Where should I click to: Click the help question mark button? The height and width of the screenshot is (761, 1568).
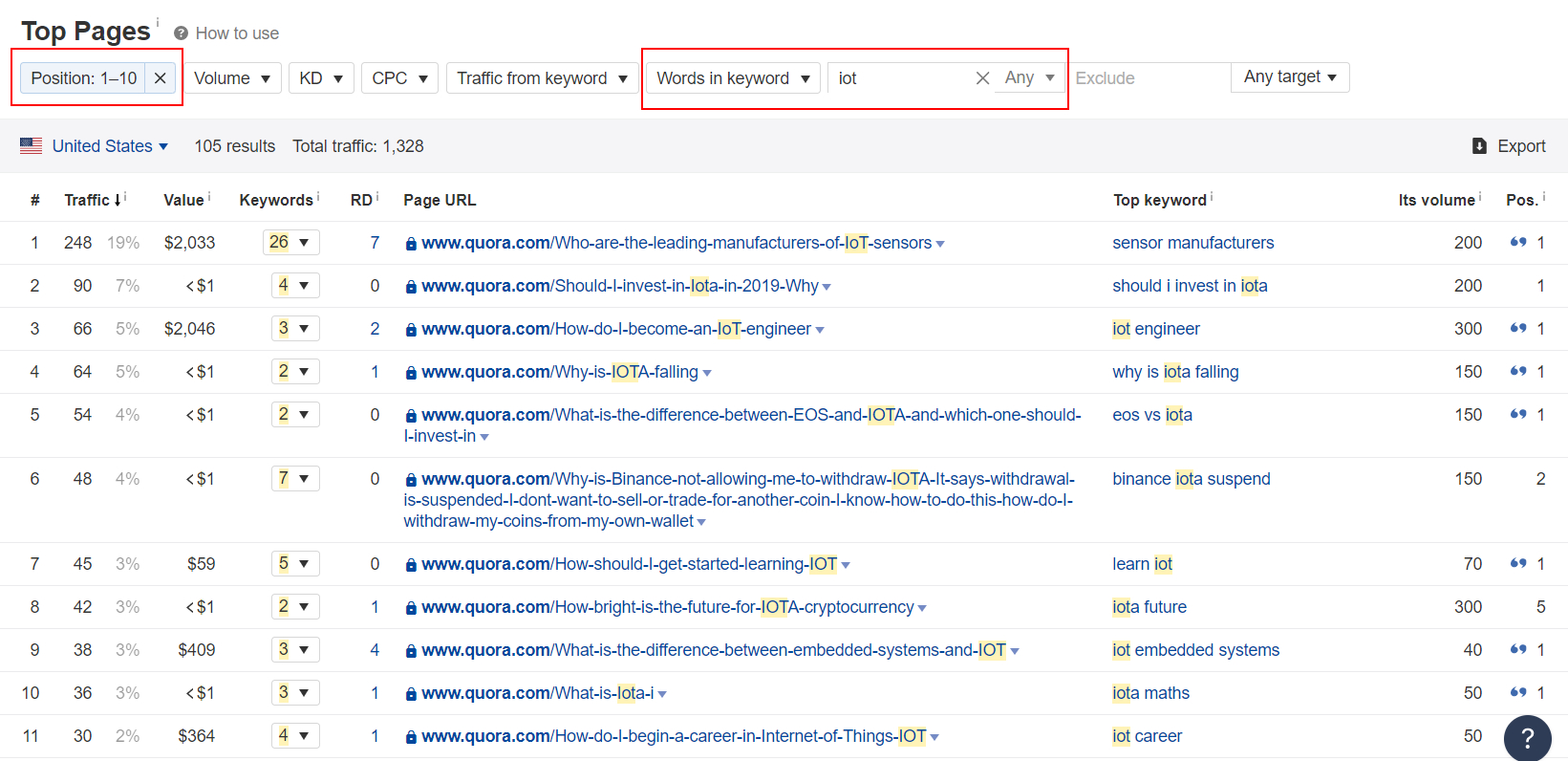pos(1527,738)
